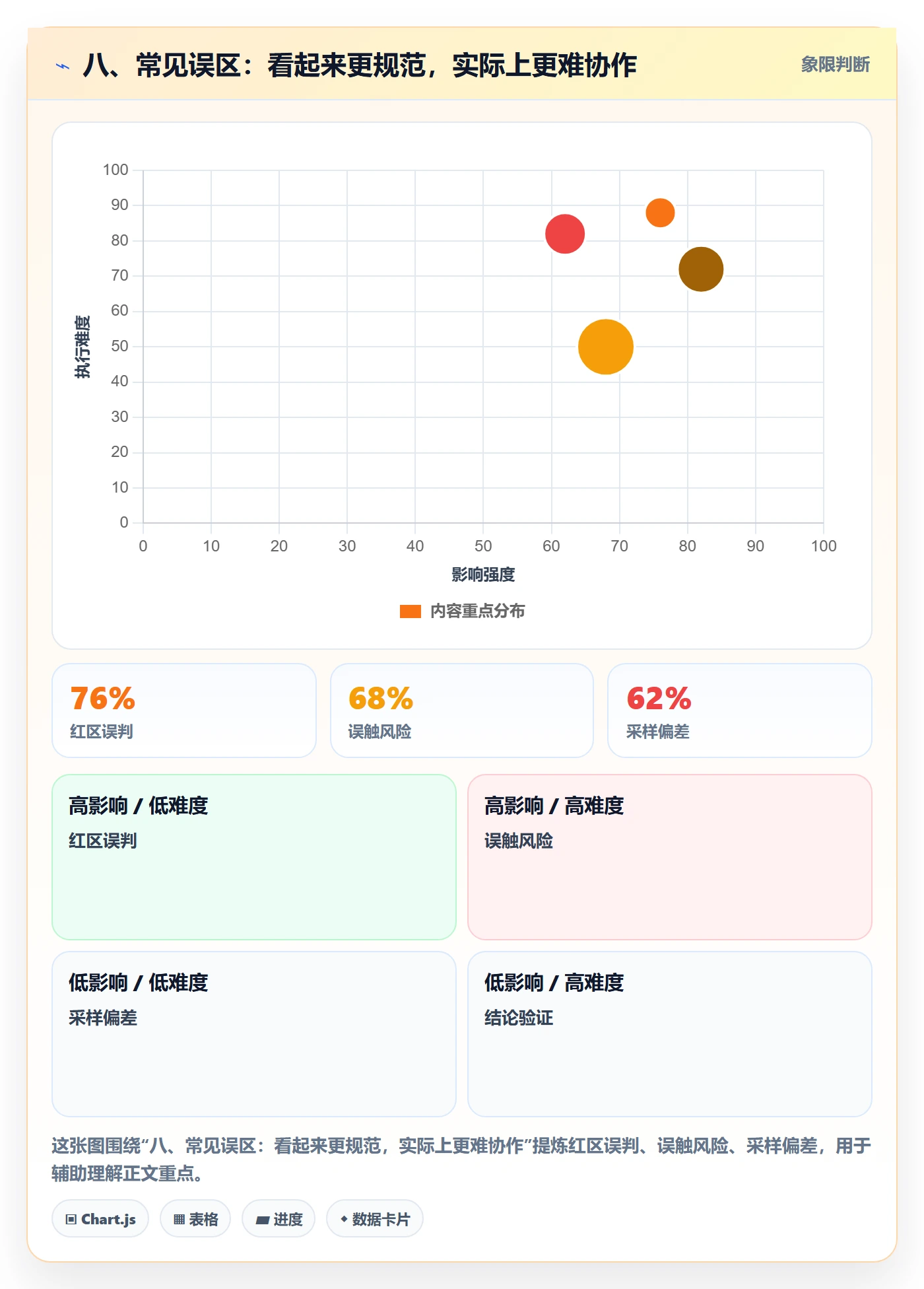The image size is (924, 1289).
Task: Open the 高影响 / 高难度 quadrant card
Action: coord(670,857)
